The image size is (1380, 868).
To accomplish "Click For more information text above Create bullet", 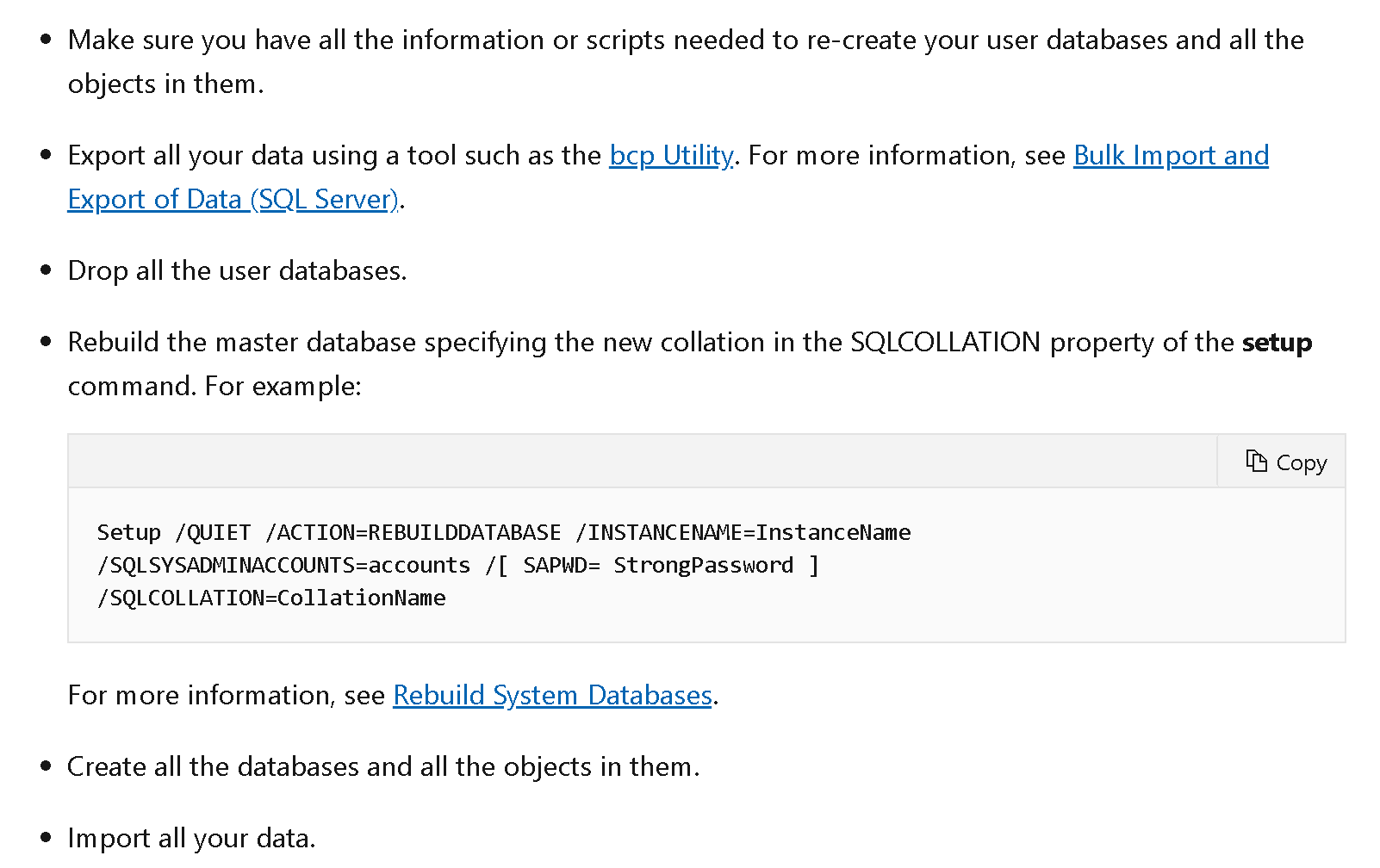I will pos(226,695).
